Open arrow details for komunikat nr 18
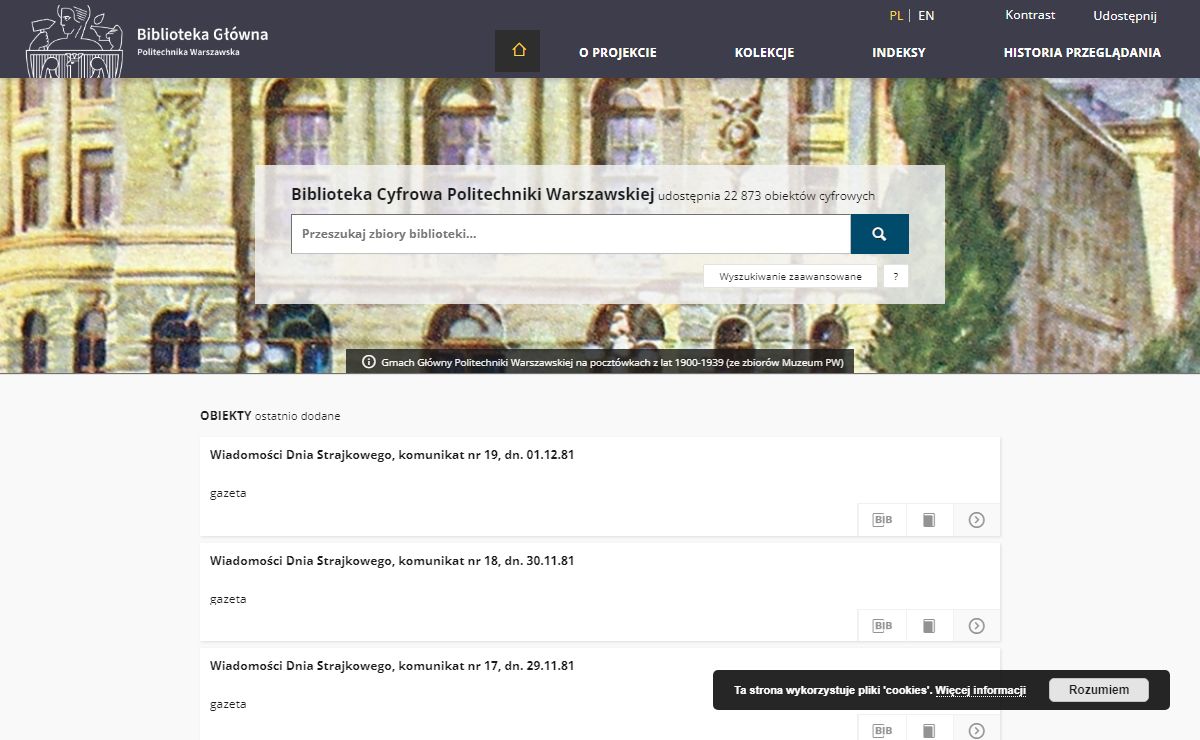The image size is (1200, 740). (x=977, y=626)
